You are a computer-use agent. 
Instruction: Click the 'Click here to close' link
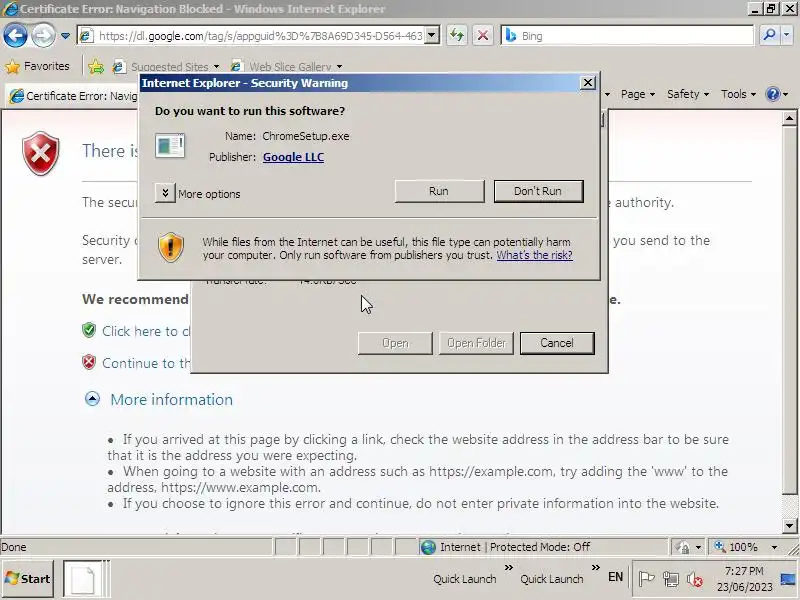click(x=146, y=331)
